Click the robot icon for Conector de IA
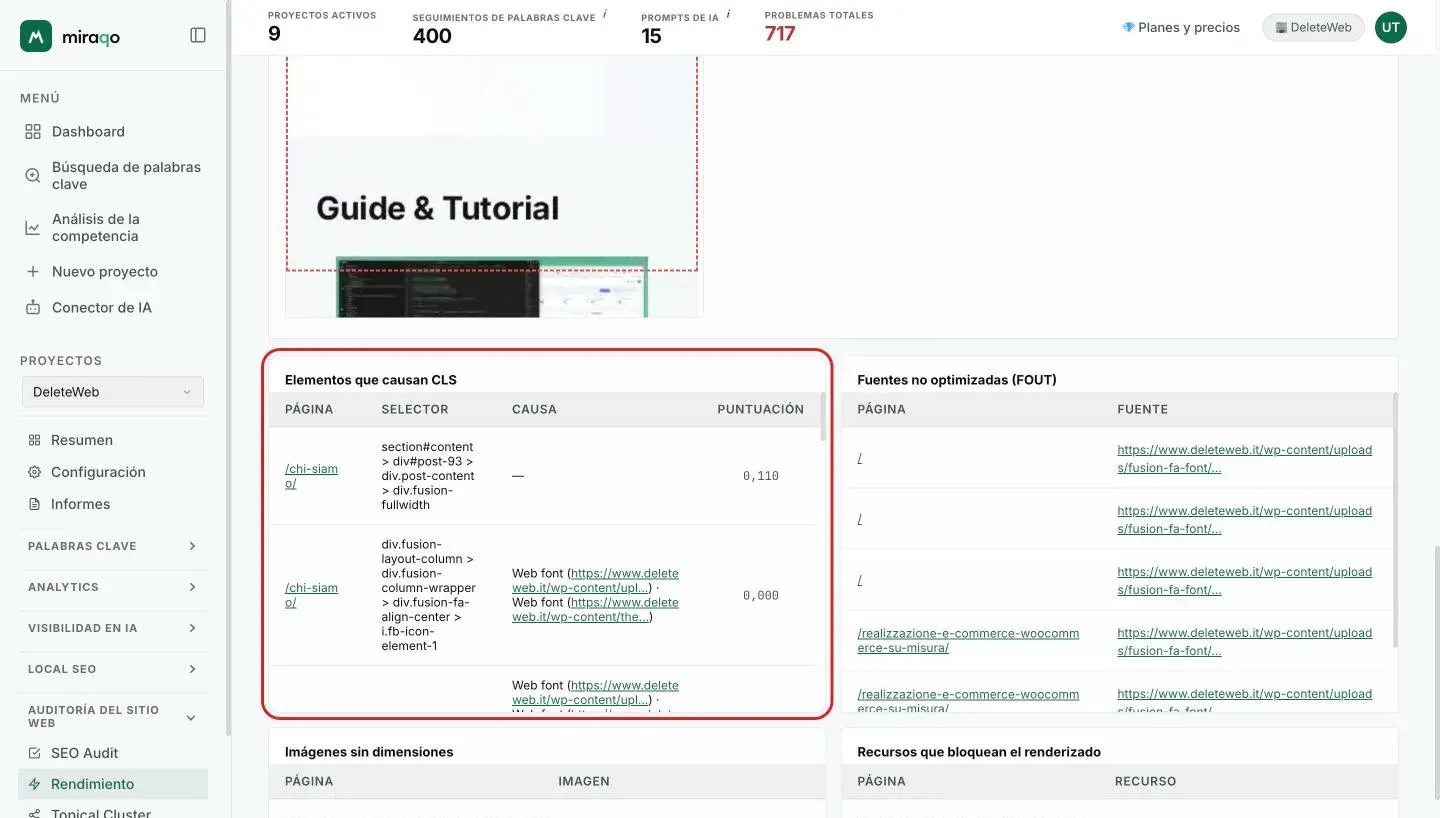This screenshot has width=1440, height=818. click(x=33, y=307)
